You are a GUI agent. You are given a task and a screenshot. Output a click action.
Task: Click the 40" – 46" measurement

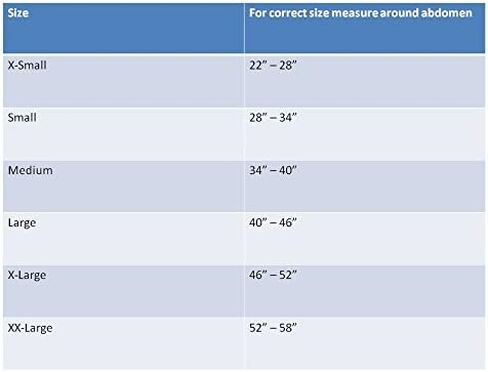click(273, 222)
